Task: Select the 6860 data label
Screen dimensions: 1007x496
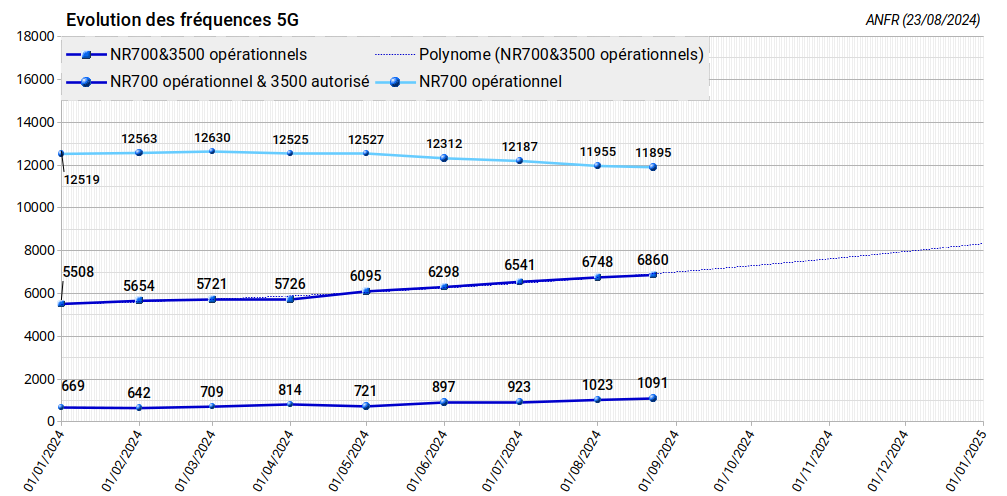Action: [653, 260]
